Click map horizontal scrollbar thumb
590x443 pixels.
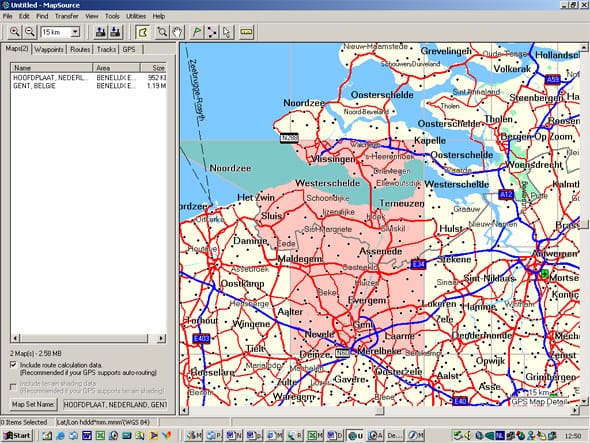point(380,410)
